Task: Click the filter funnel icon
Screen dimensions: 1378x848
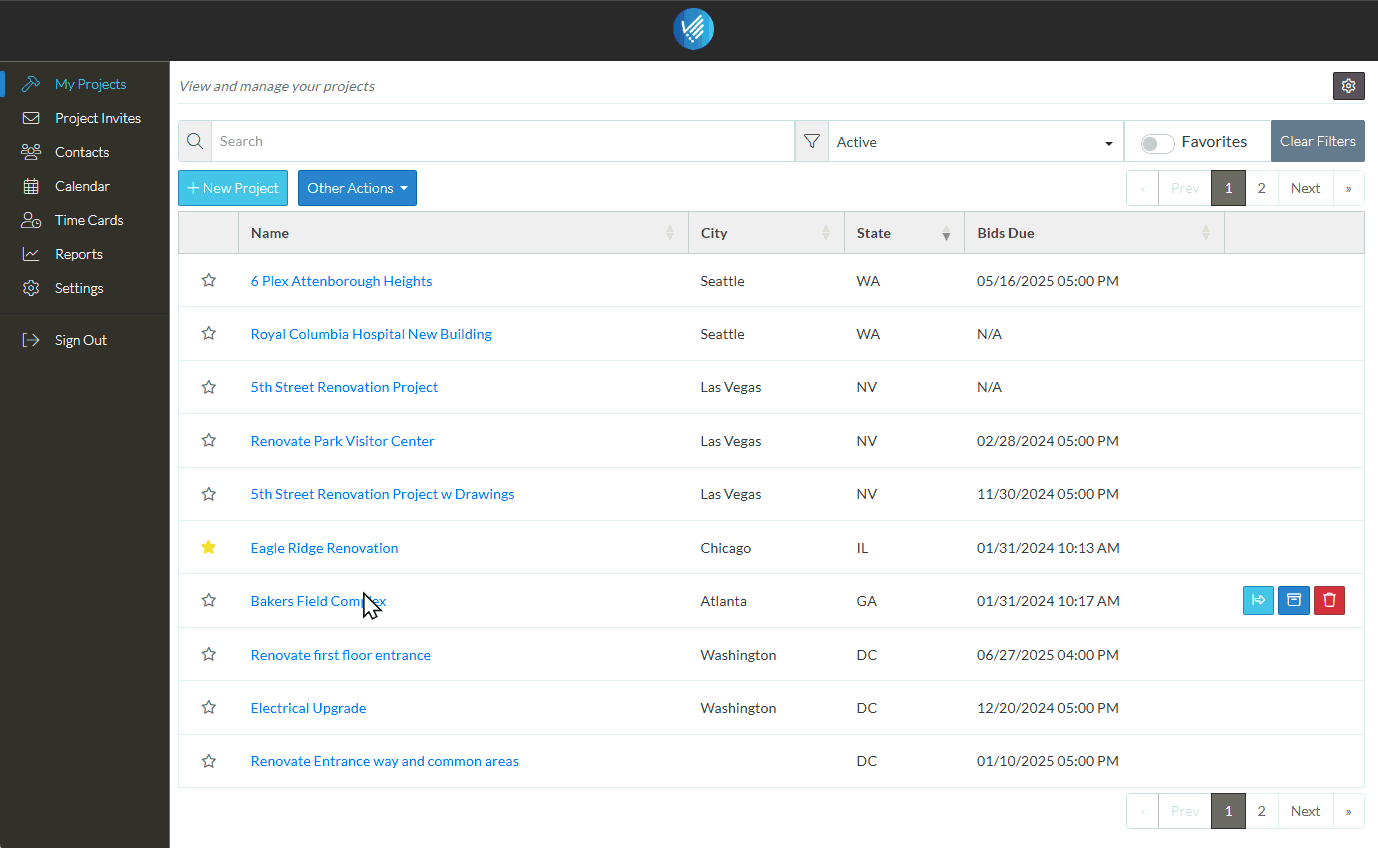Action: [x=812, y=142]
